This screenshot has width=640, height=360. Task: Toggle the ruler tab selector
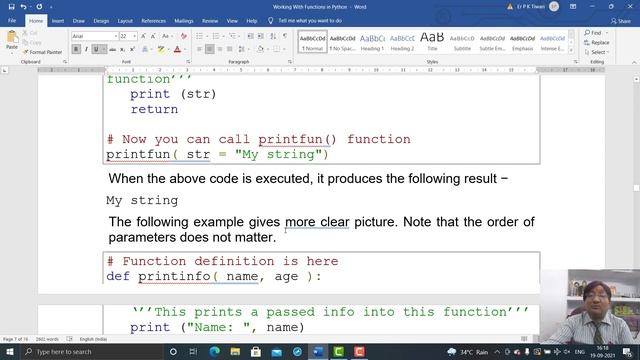pyautogui.click(x=4, y=70)
